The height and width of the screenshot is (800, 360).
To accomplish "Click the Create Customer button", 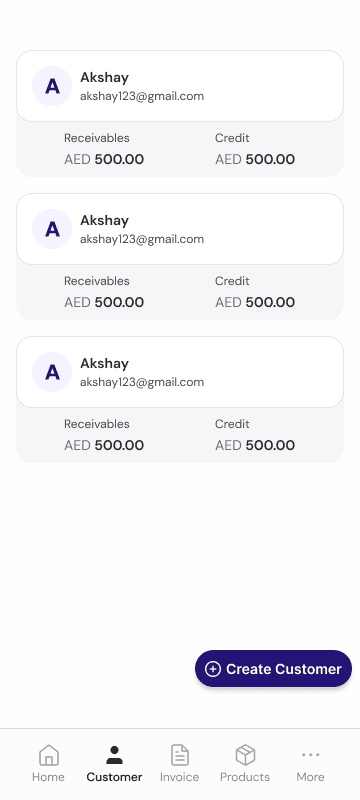I will pos(273,668).
